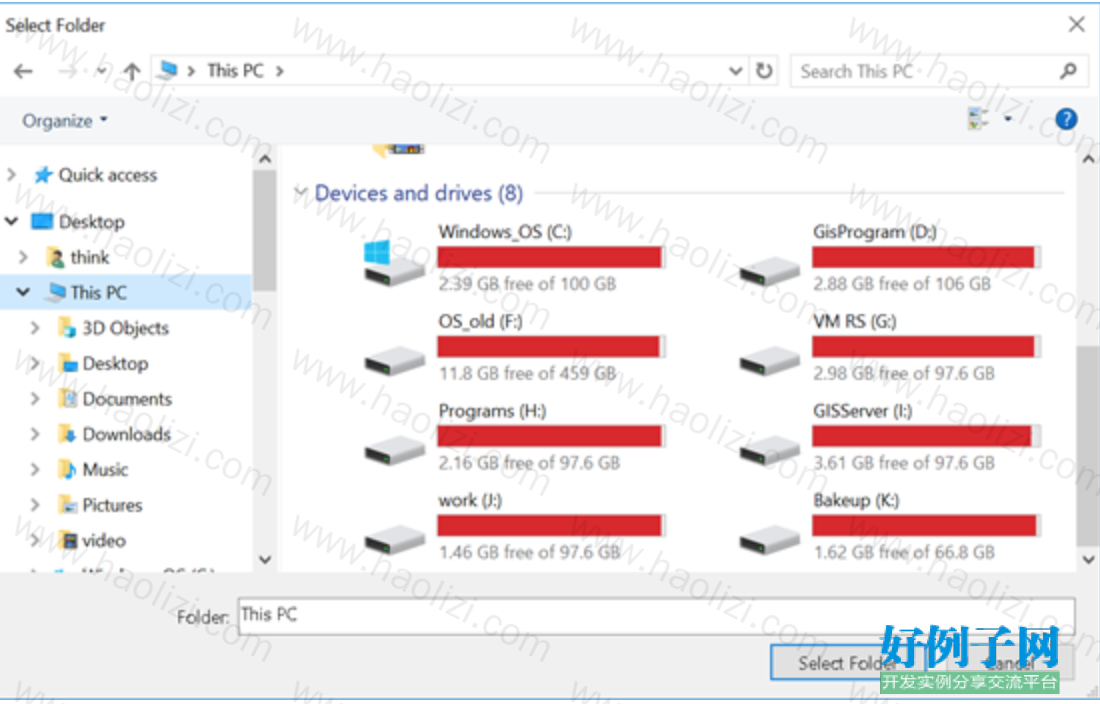
Task: Select video folder in the tree
Action: [x=103, y=540]
